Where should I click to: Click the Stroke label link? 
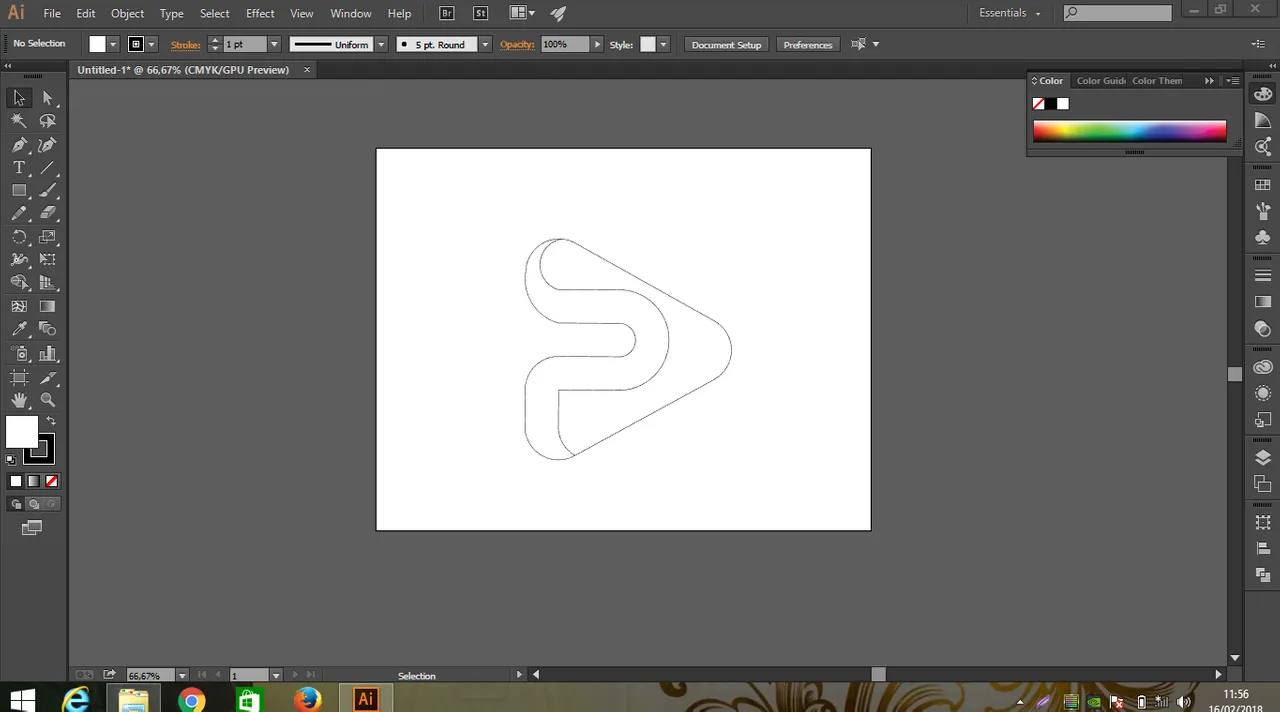pos(185,45)
